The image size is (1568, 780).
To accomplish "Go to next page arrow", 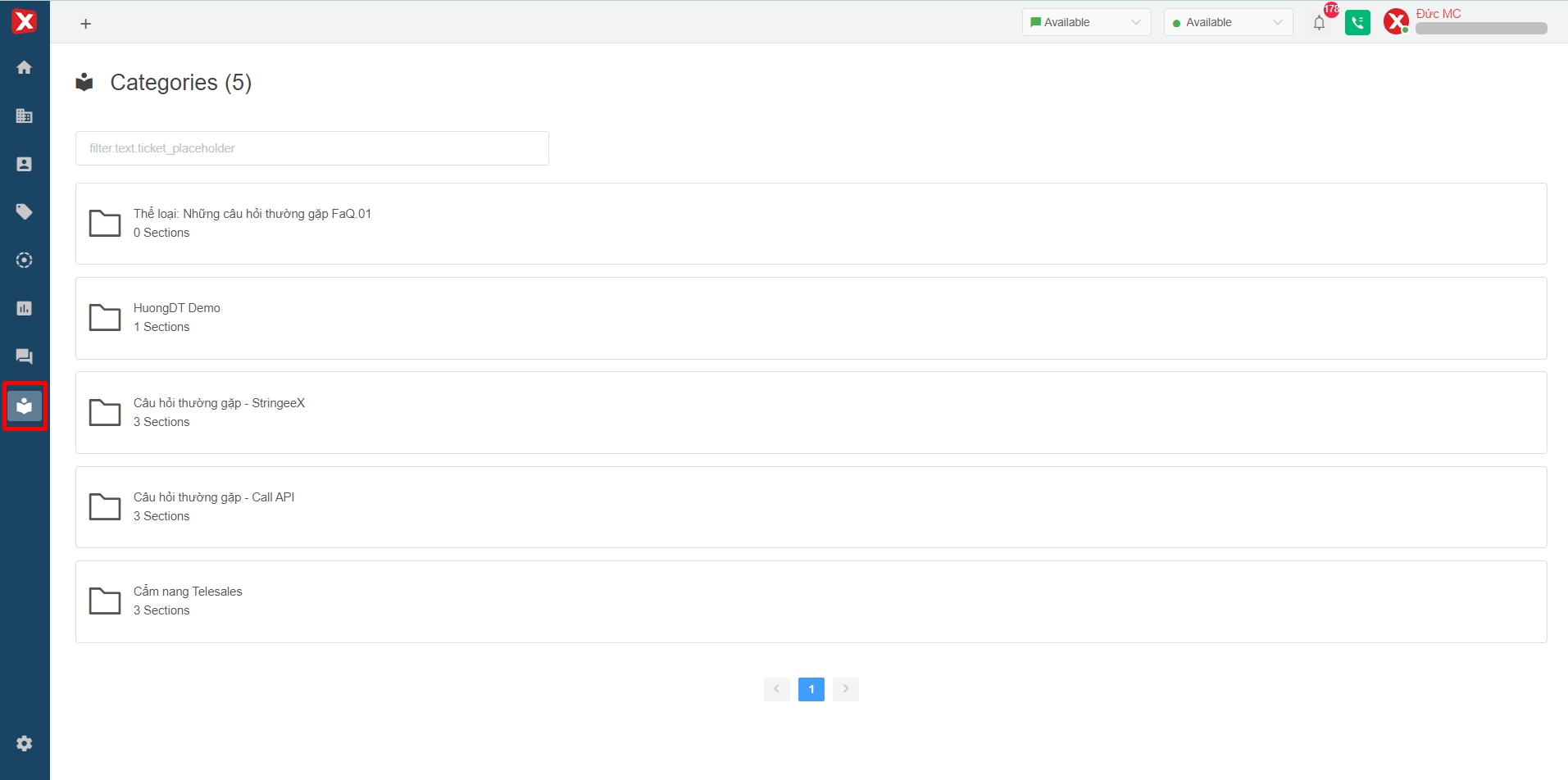I will point(846,689).
